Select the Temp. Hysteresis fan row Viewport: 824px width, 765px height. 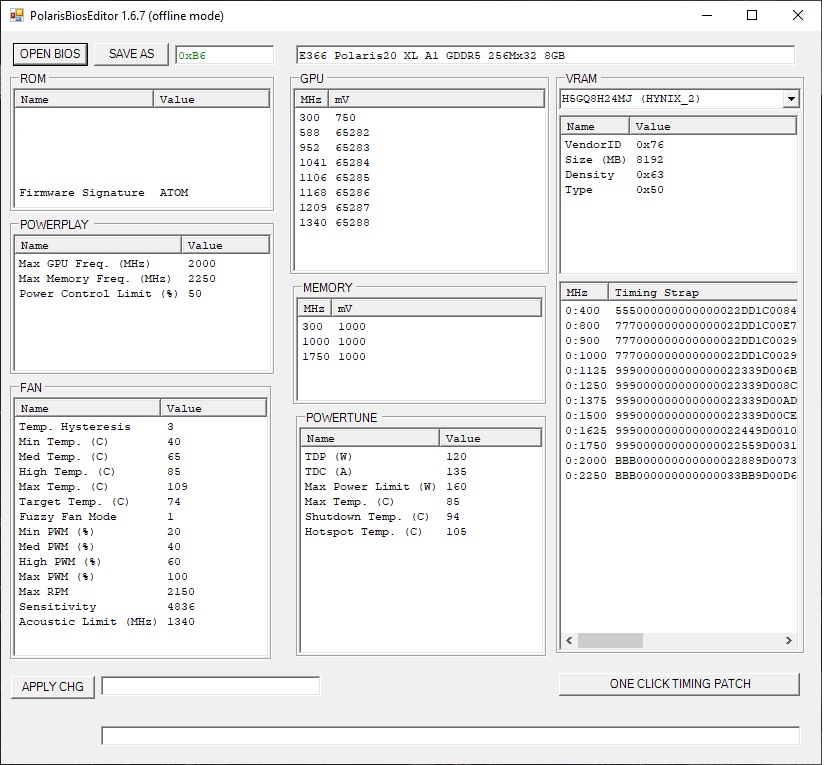pos(140,427)
